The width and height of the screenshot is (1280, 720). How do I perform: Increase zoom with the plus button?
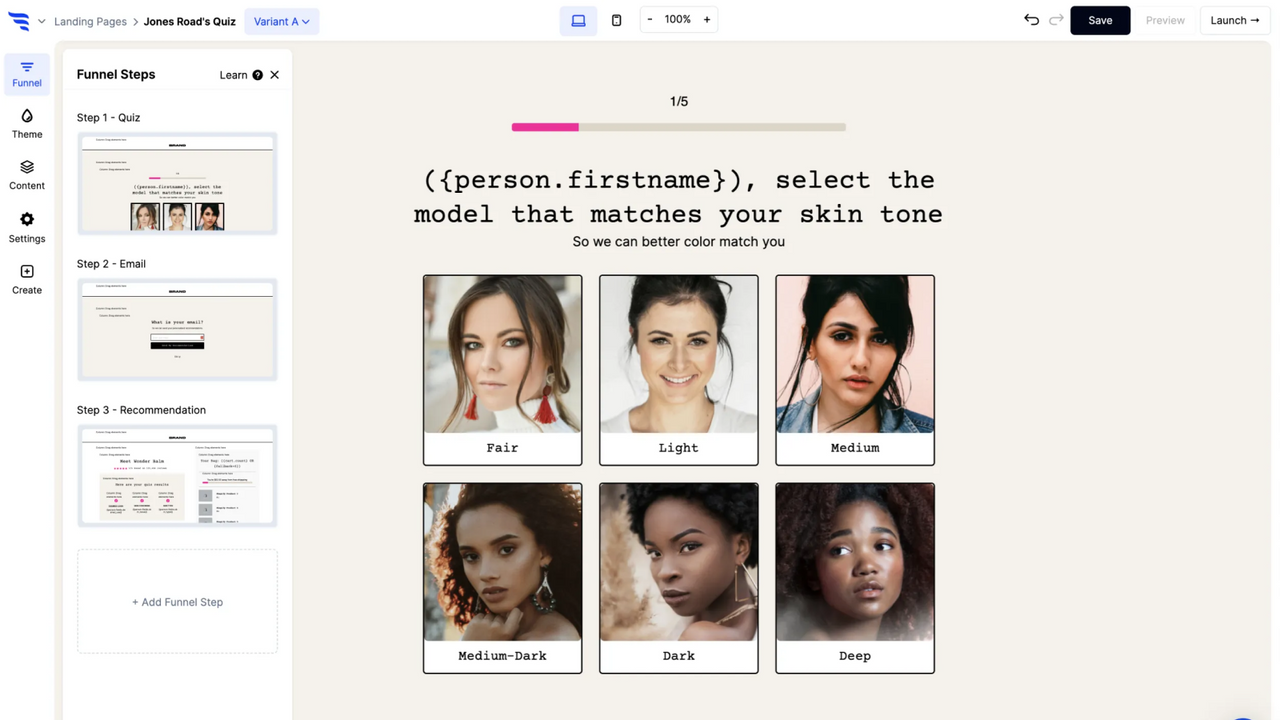[x=707, y=19]
